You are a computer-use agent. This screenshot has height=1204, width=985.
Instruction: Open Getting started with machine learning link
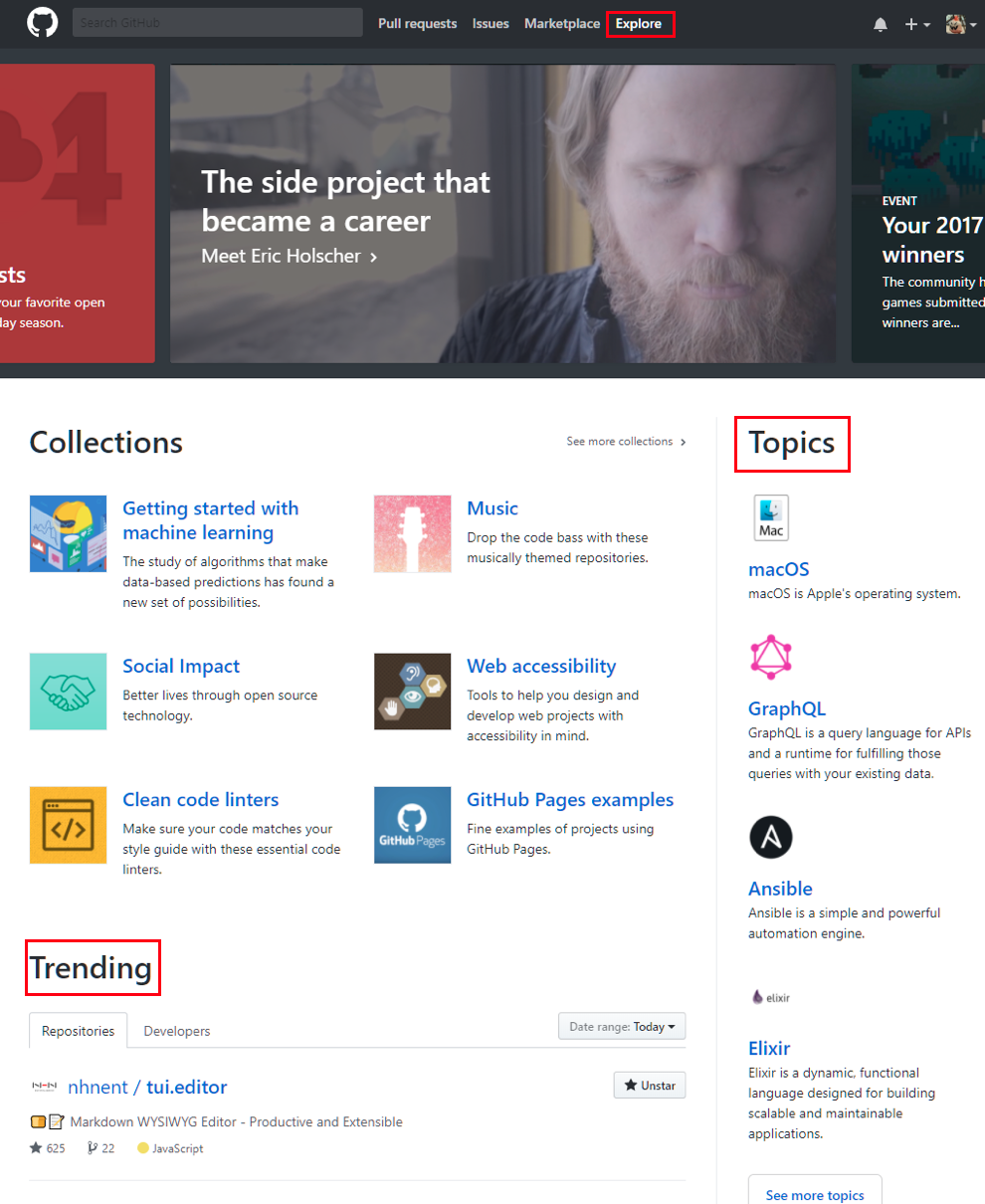[x=210, y=520]
